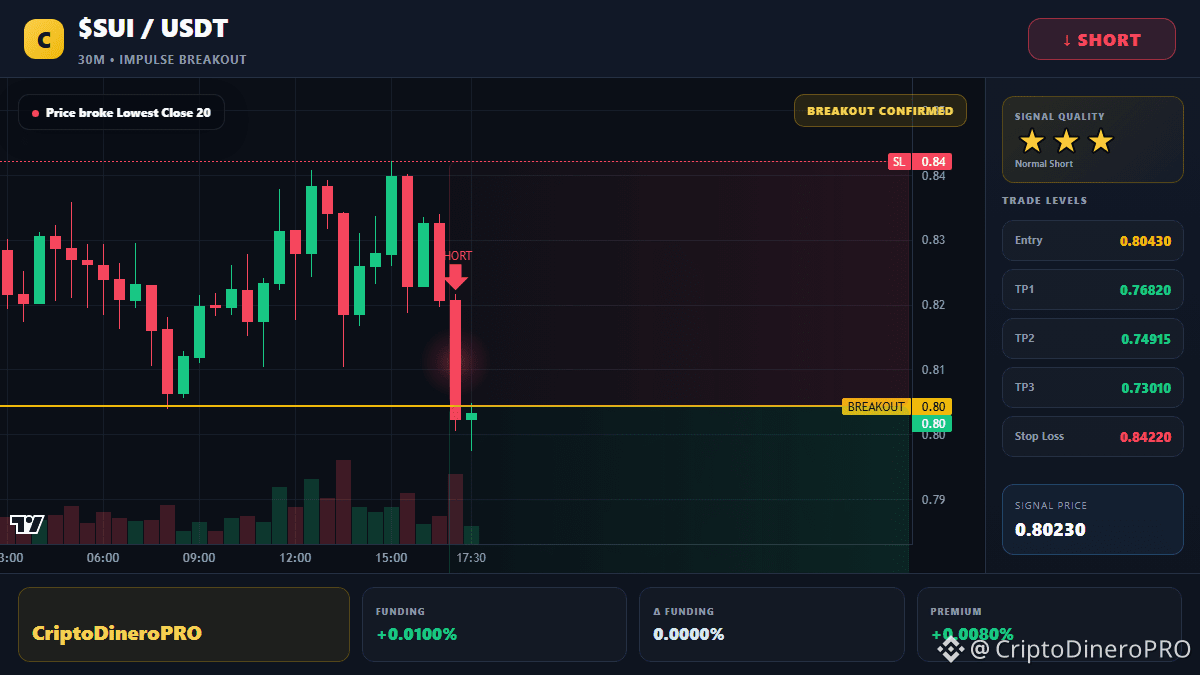Click the Funding +0.0100% card
Image resolution: width=1200 pixels, height=675 pixels.
click(494, 624)
